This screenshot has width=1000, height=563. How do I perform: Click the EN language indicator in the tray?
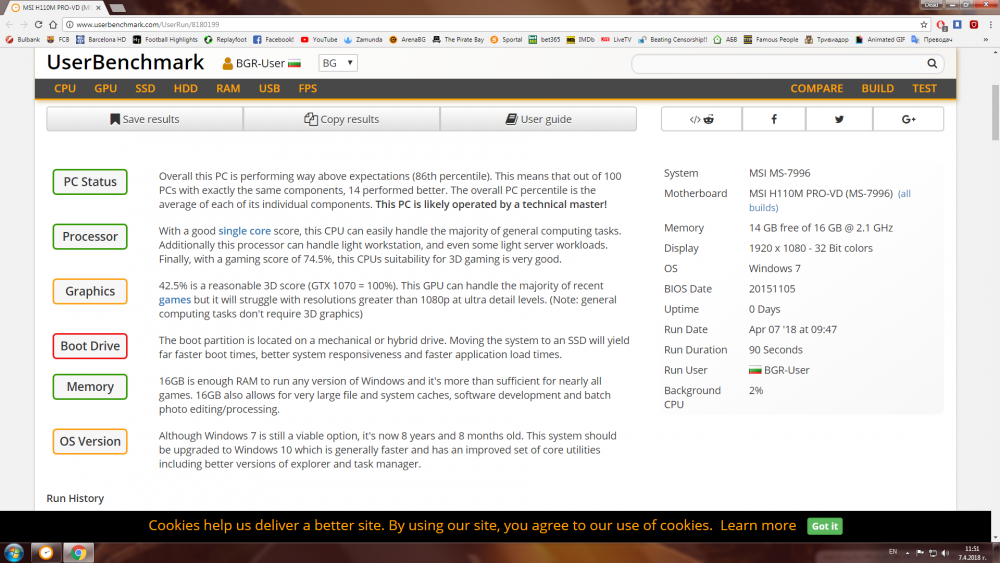[x=892, y=552]
